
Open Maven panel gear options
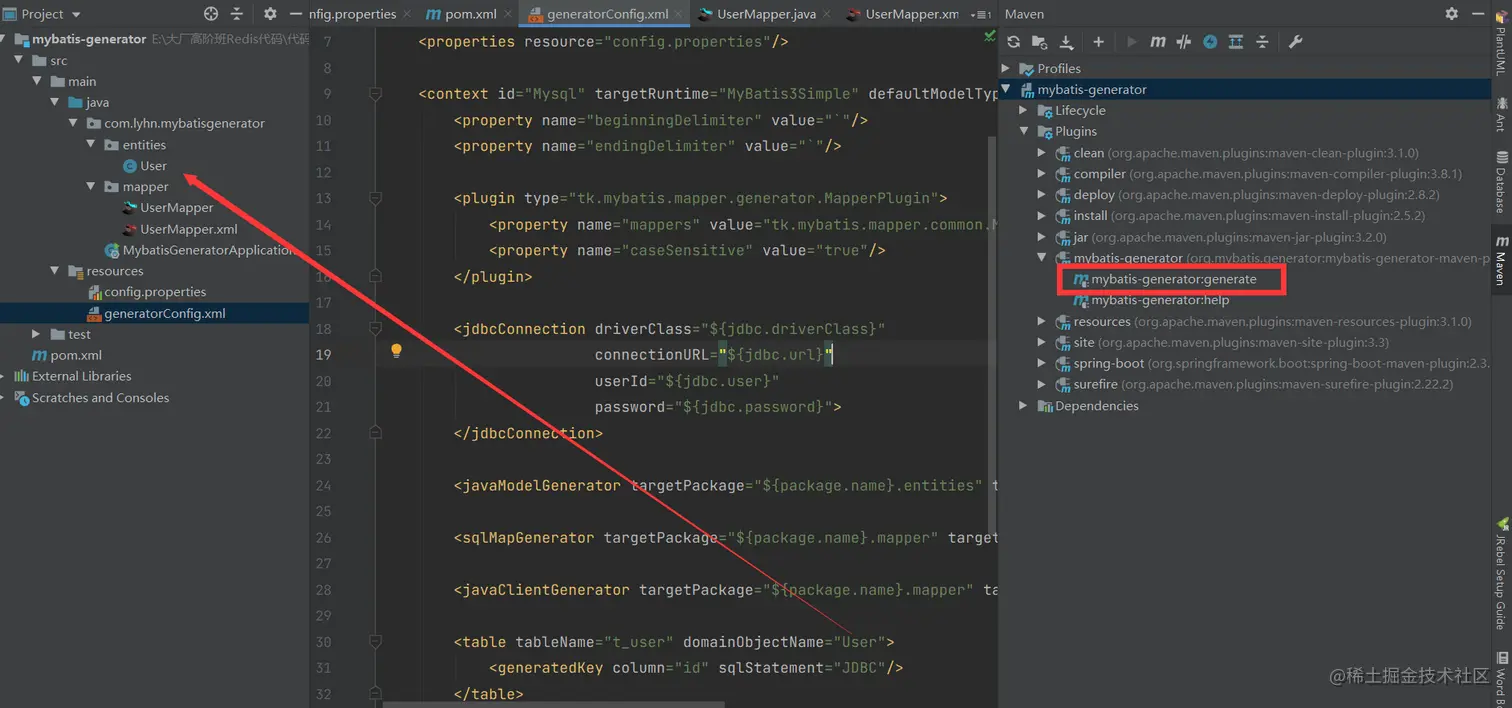(1452, 14)
